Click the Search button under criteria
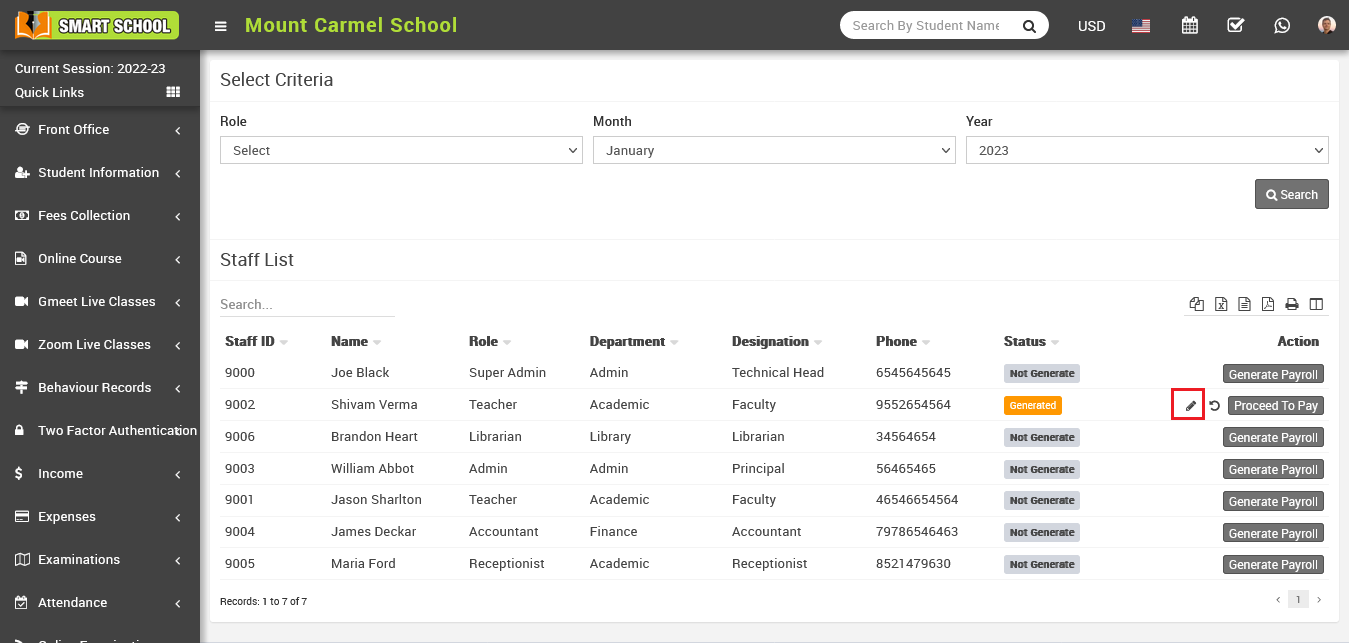 (x=1291, y=195)
